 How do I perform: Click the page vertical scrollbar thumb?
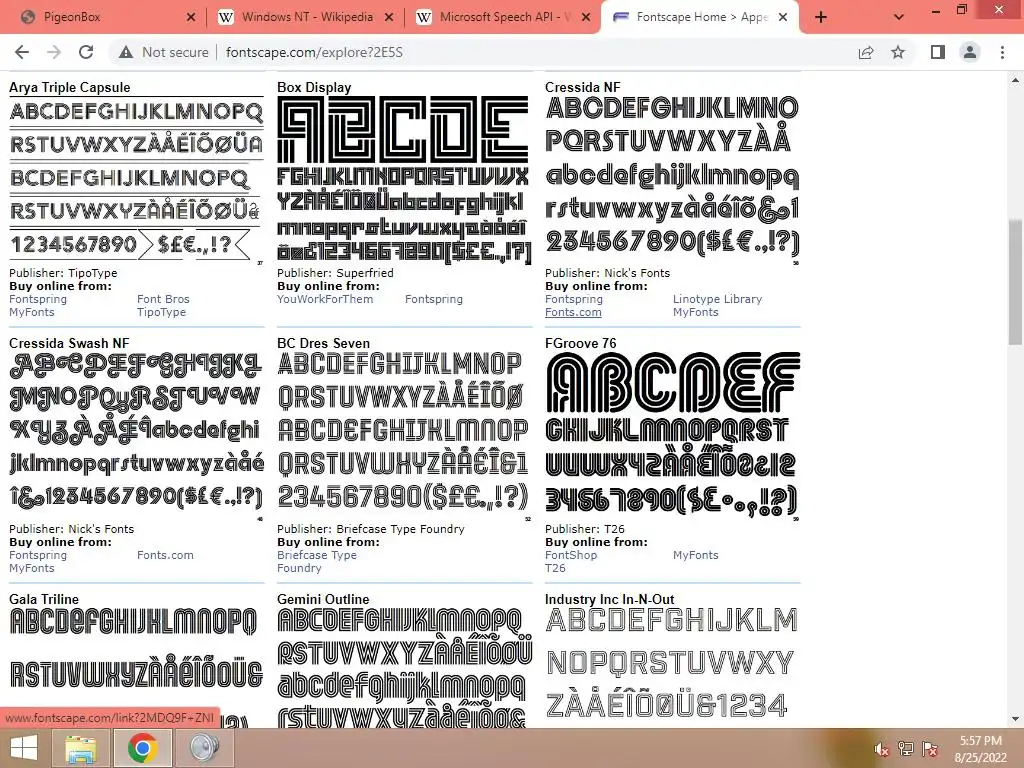tap(1015, 281)
